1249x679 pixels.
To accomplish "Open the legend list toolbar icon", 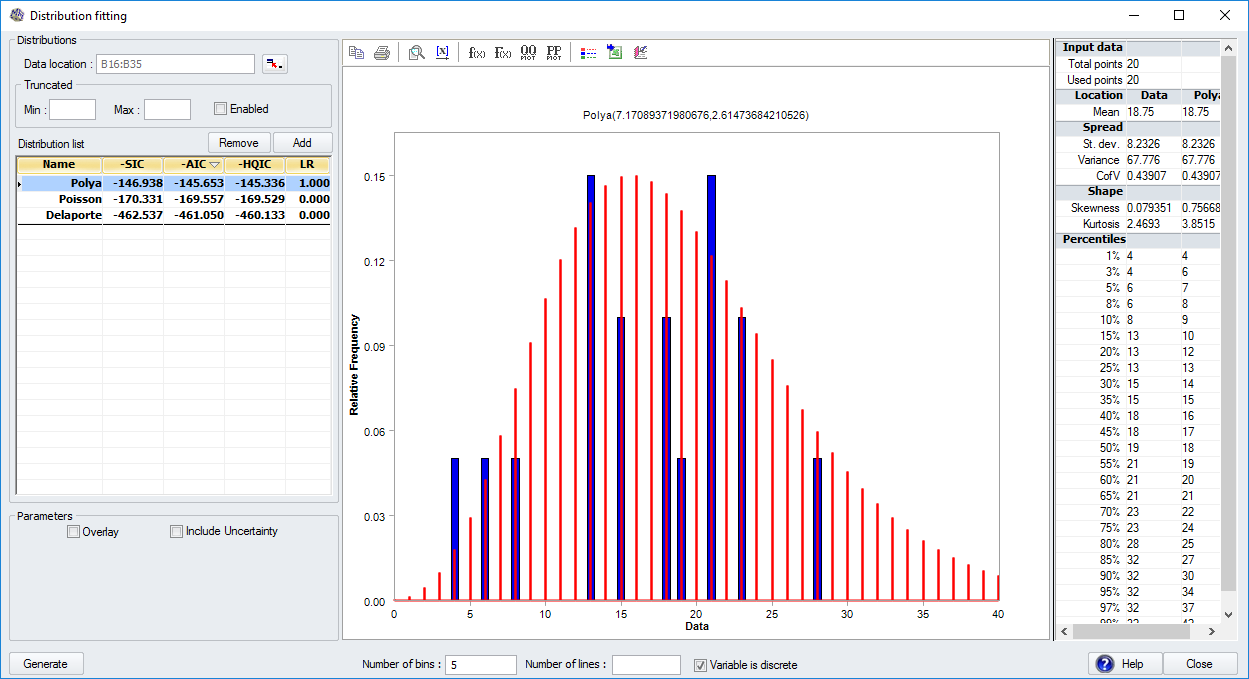I will point(588,52).
